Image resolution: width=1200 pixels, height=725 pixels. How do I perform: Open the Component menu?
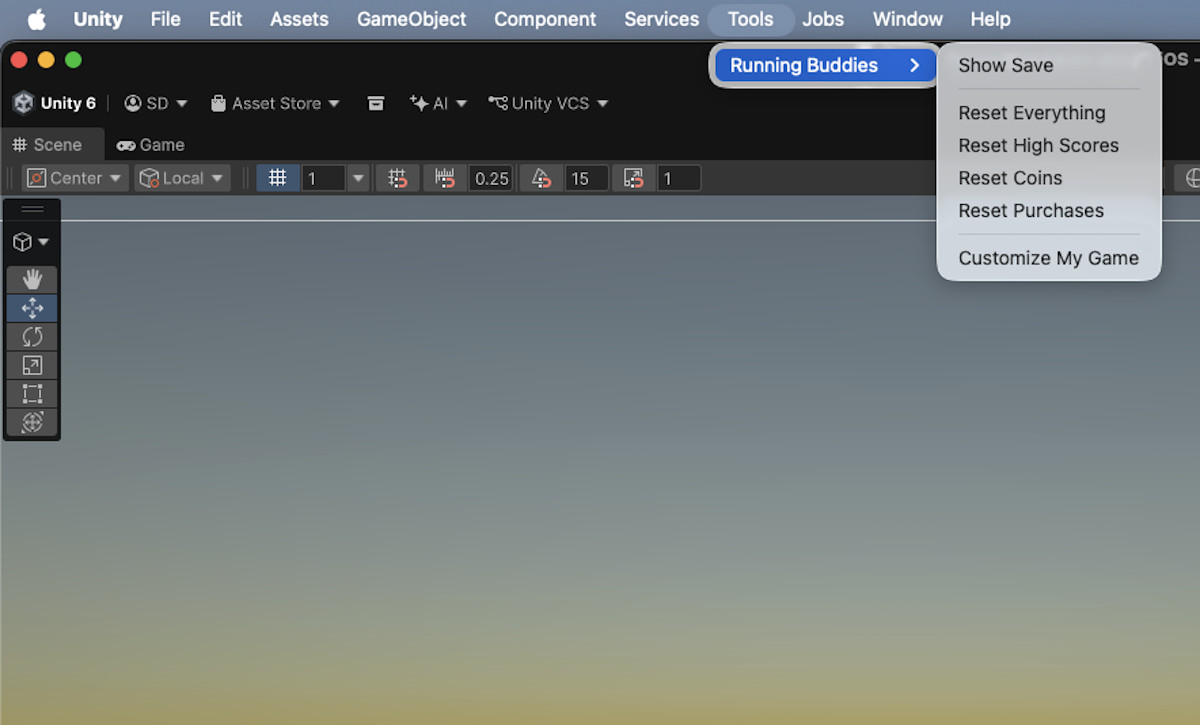click(x=545, y=19)
